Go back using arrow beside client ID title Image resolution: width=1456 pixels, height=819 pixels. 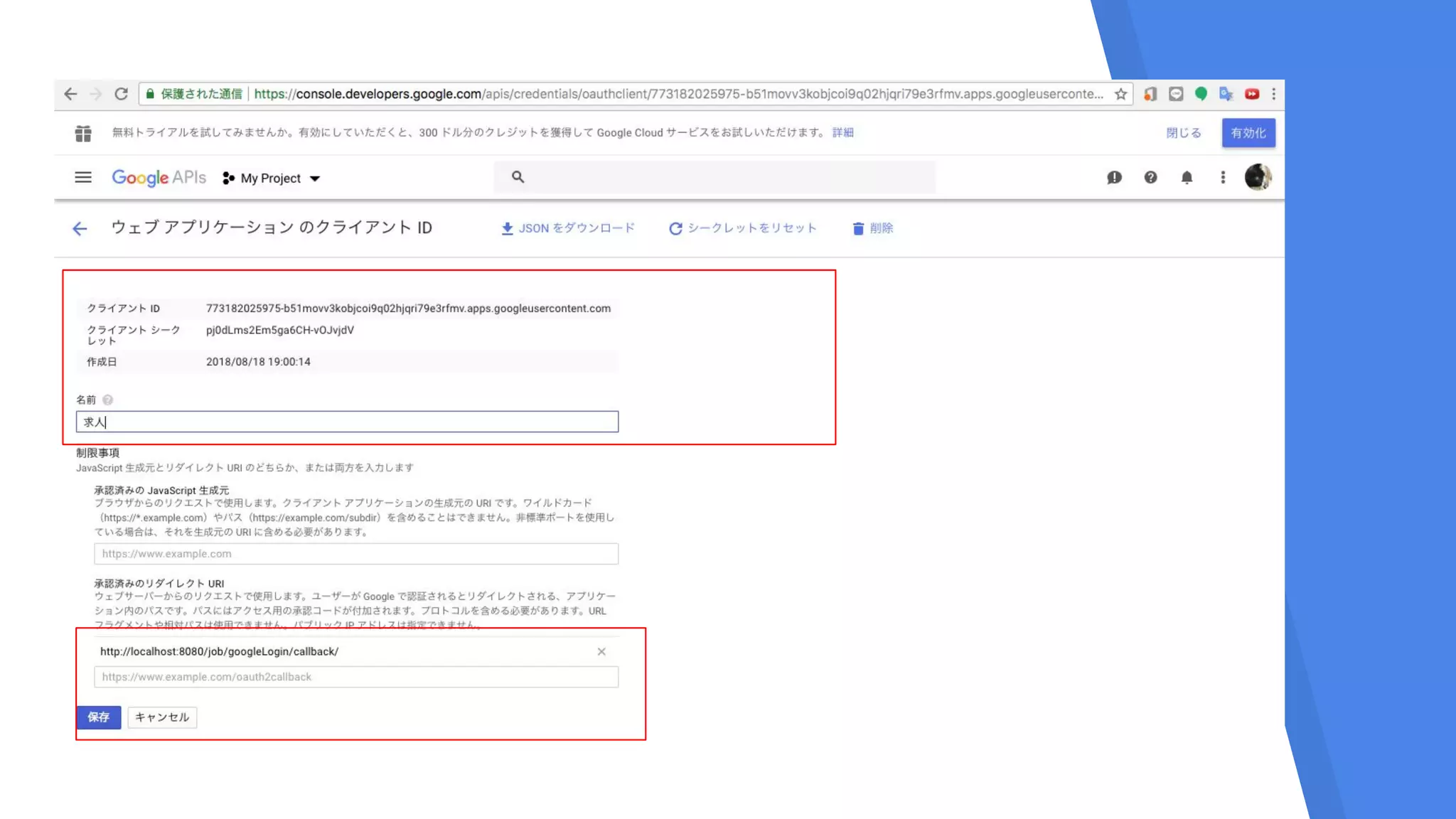[x=80, y=228]
